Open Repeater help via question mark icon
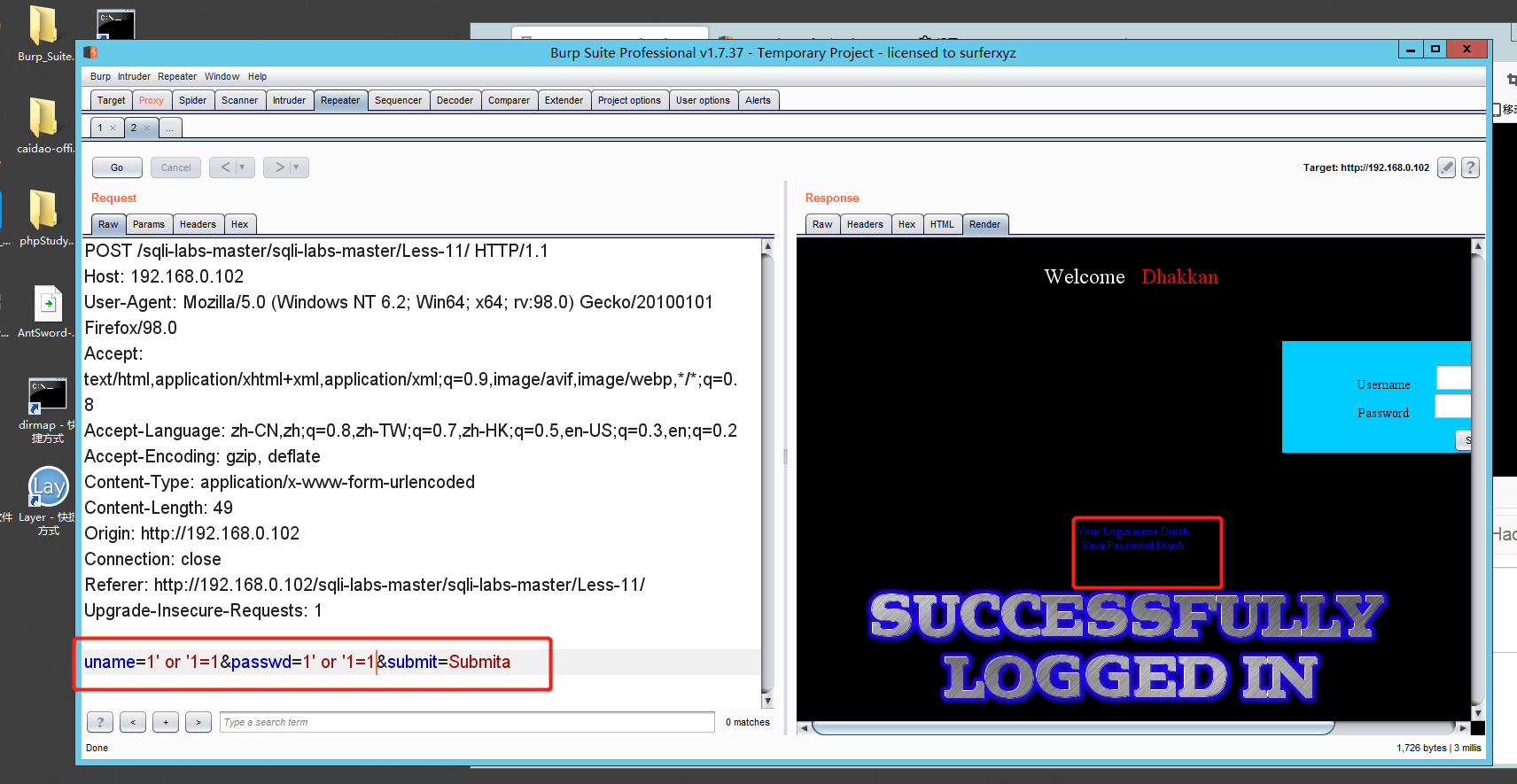The height and width of the screenshot is (784, 1517). pos(1470,167)
